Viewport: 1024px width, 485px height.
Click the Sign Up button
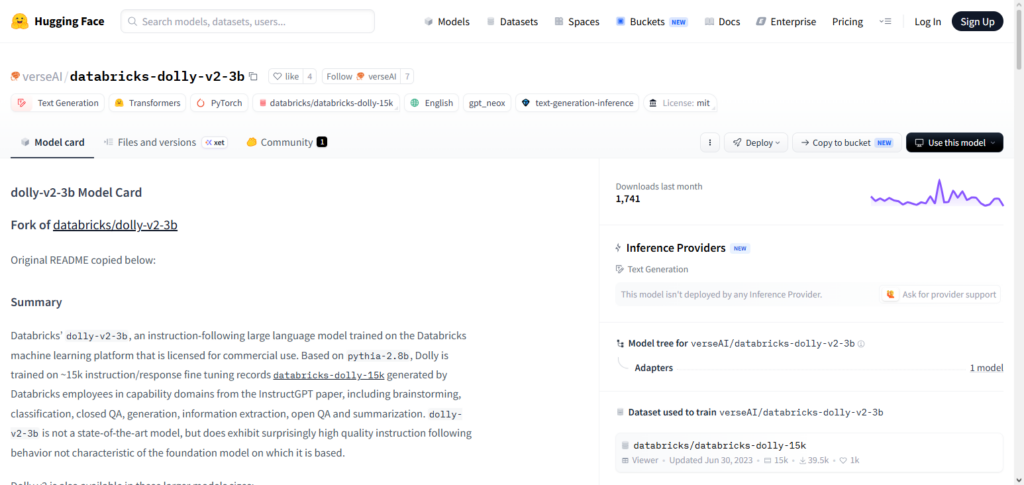977,22
